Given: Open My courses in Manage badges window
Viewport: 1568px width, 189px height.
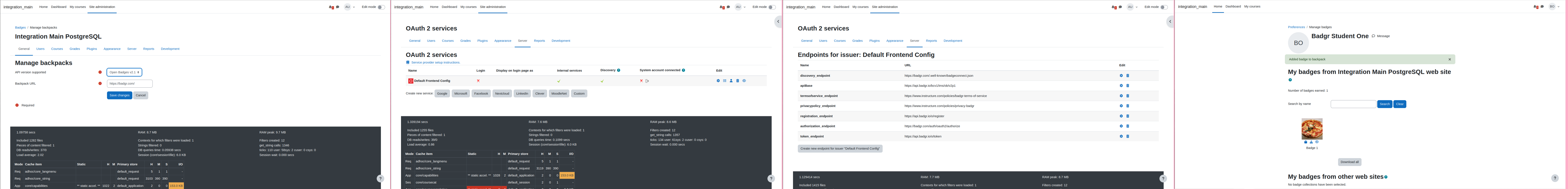Looking at the screenshot, I should (x=1252, y=7).
